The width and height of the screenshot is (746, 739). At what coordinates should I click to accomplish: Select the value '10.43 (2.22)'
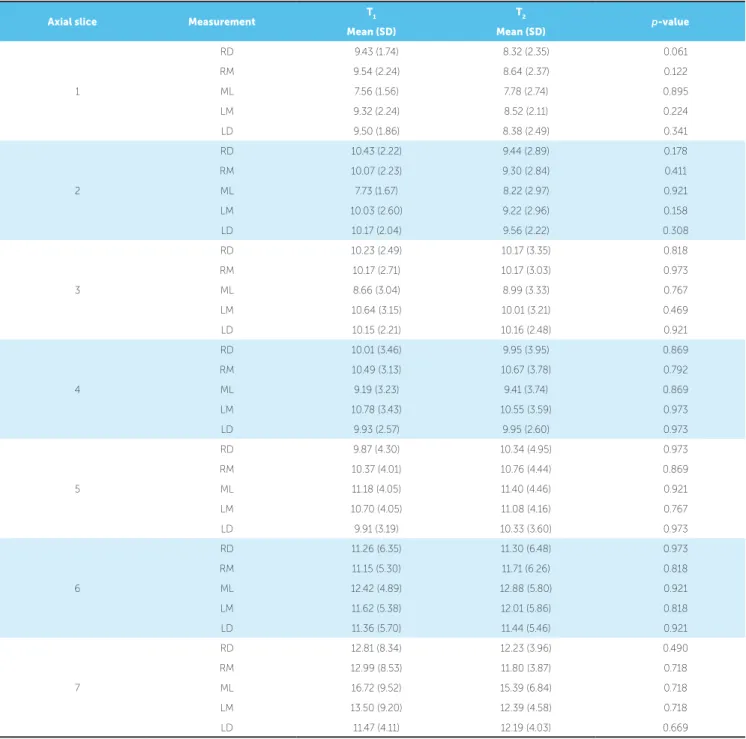point(376,151)
